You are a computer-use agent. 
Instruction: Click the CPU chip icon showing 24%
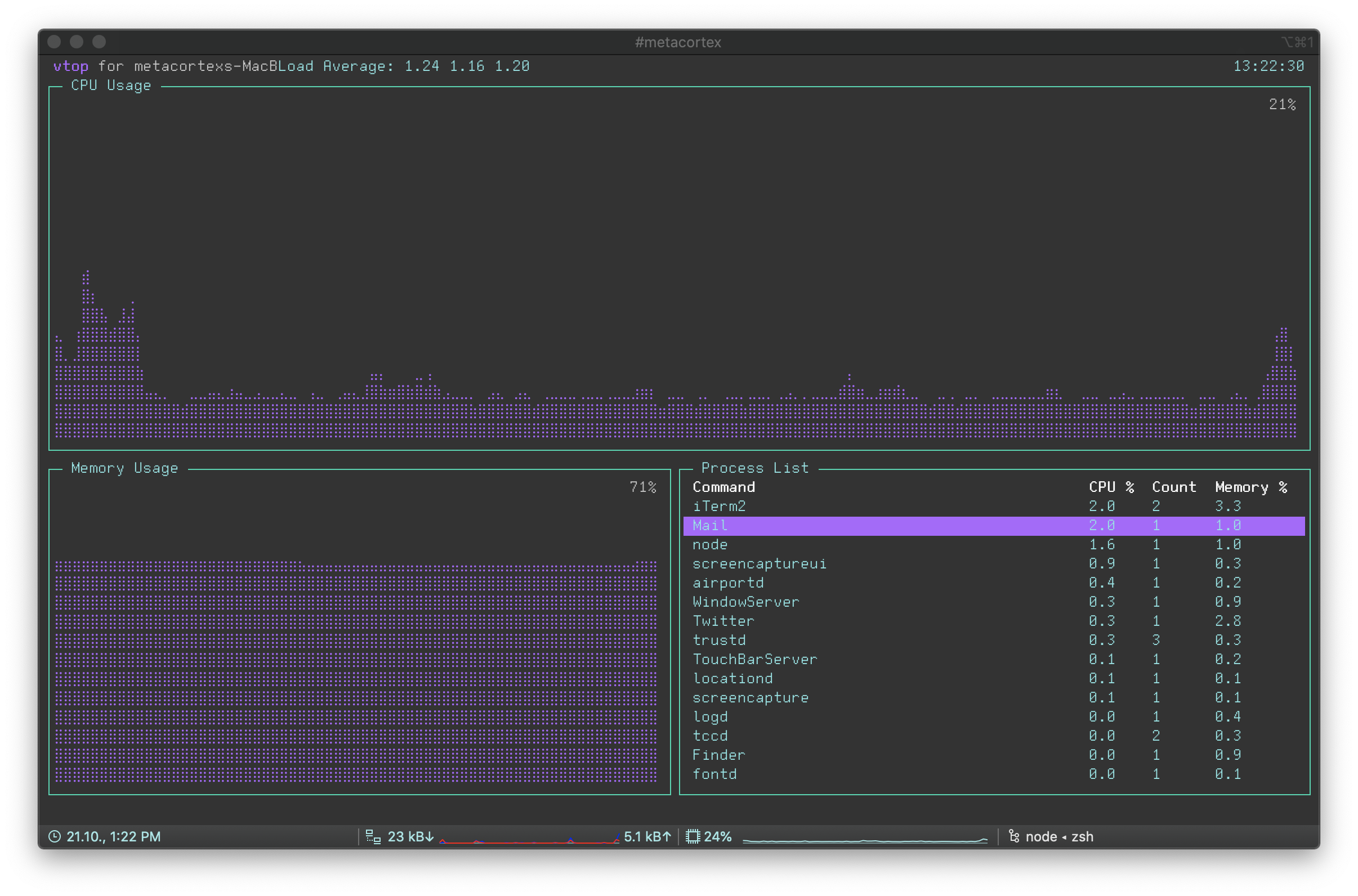point(693,836)
